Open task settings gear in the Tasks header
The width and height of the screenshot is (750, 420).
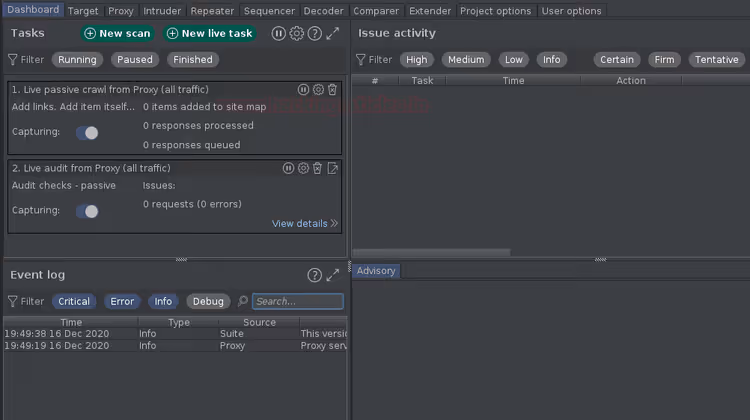[297, 33]
